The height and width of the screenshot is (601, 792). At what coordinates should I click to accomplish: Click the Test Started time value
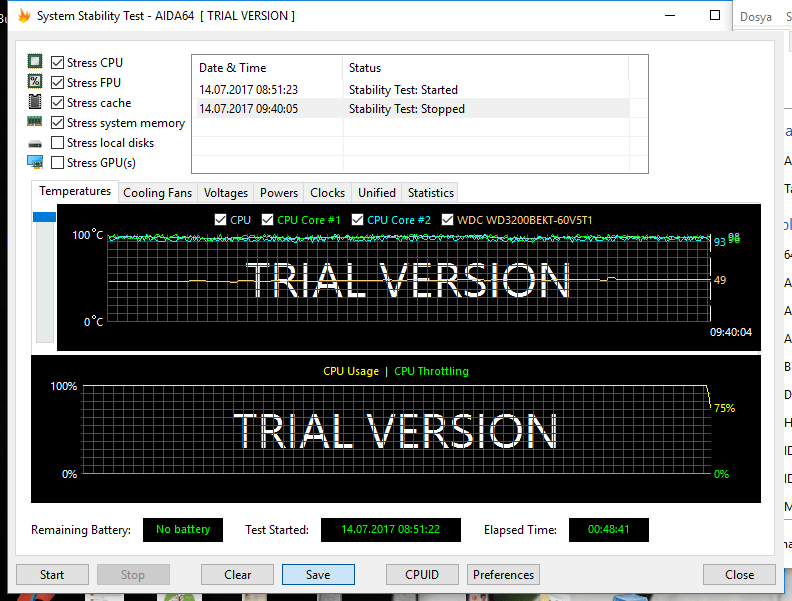click(390, 530)
